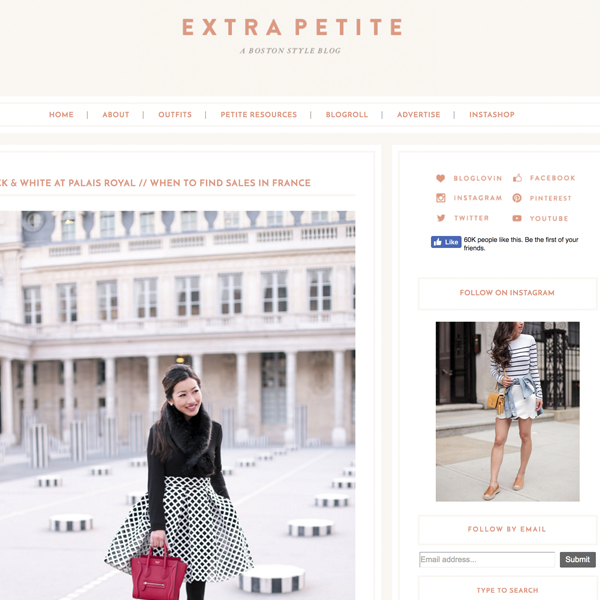Click the Twitter bird icon
This screenshot has height=600, width=600.
[x=441, y=218]
